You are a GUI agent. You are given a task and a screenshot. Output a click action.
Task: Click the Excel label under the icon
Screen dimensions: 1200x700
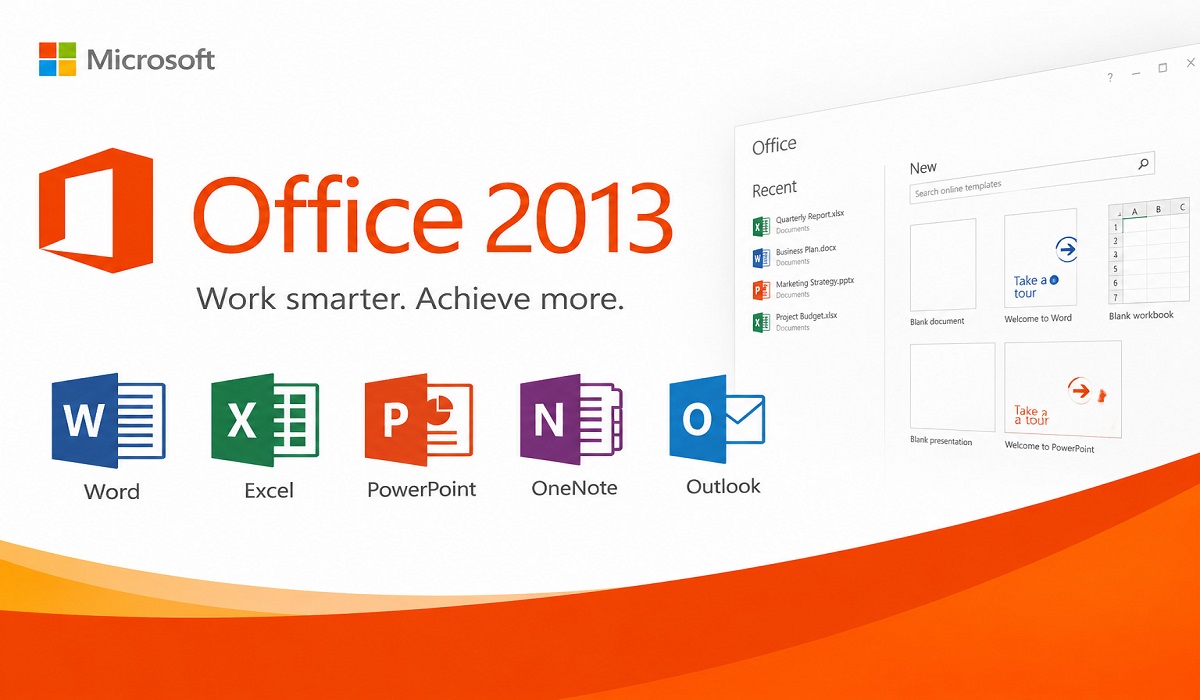[x=269, y=491]
